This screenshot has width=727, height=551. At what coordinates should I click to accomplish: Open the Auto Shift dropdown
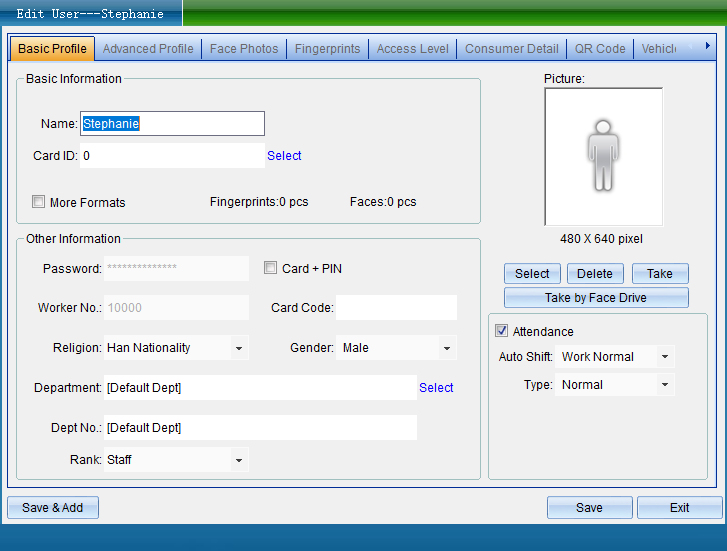pos(664,357)
